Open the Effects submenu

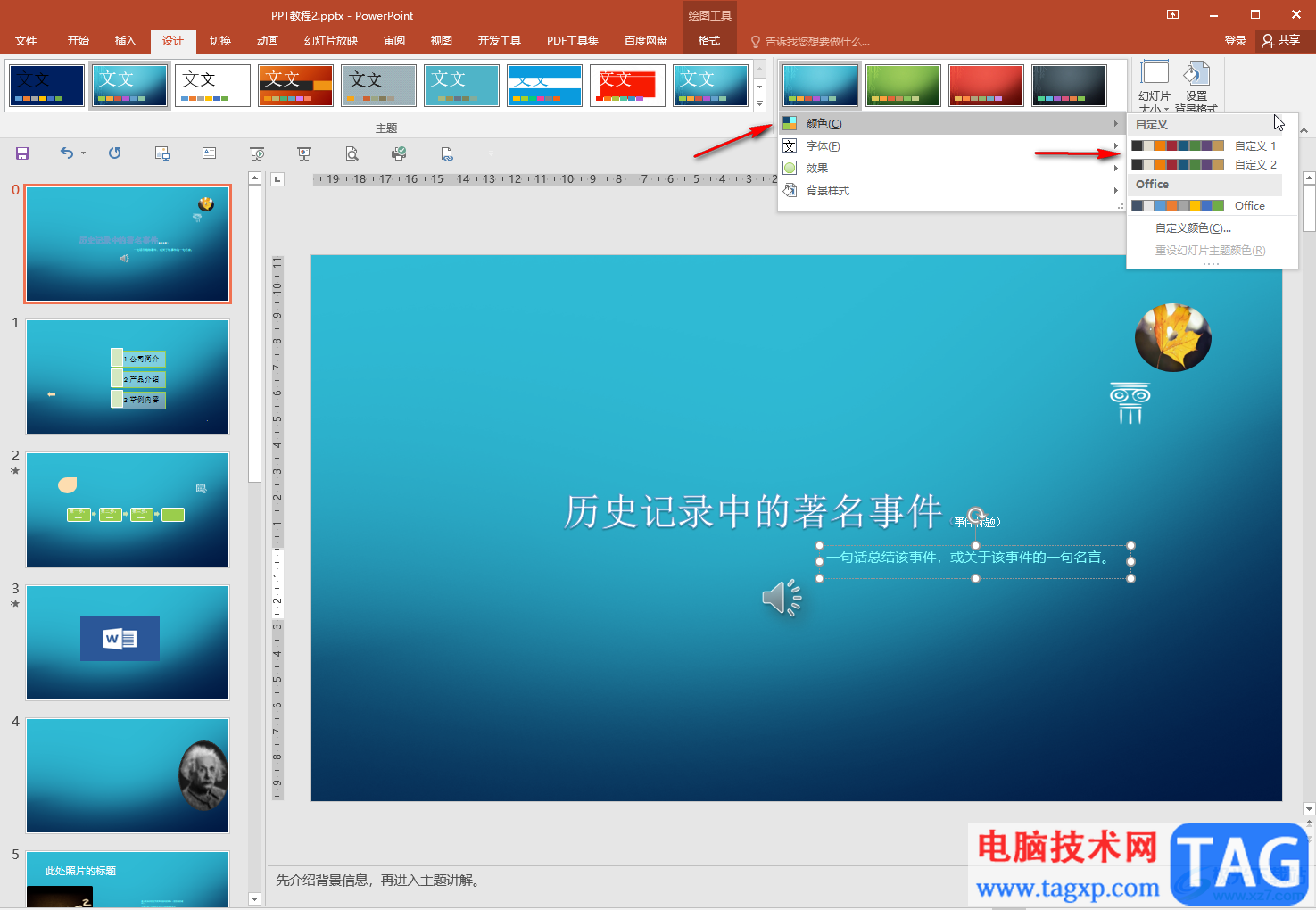click(951, 168)
